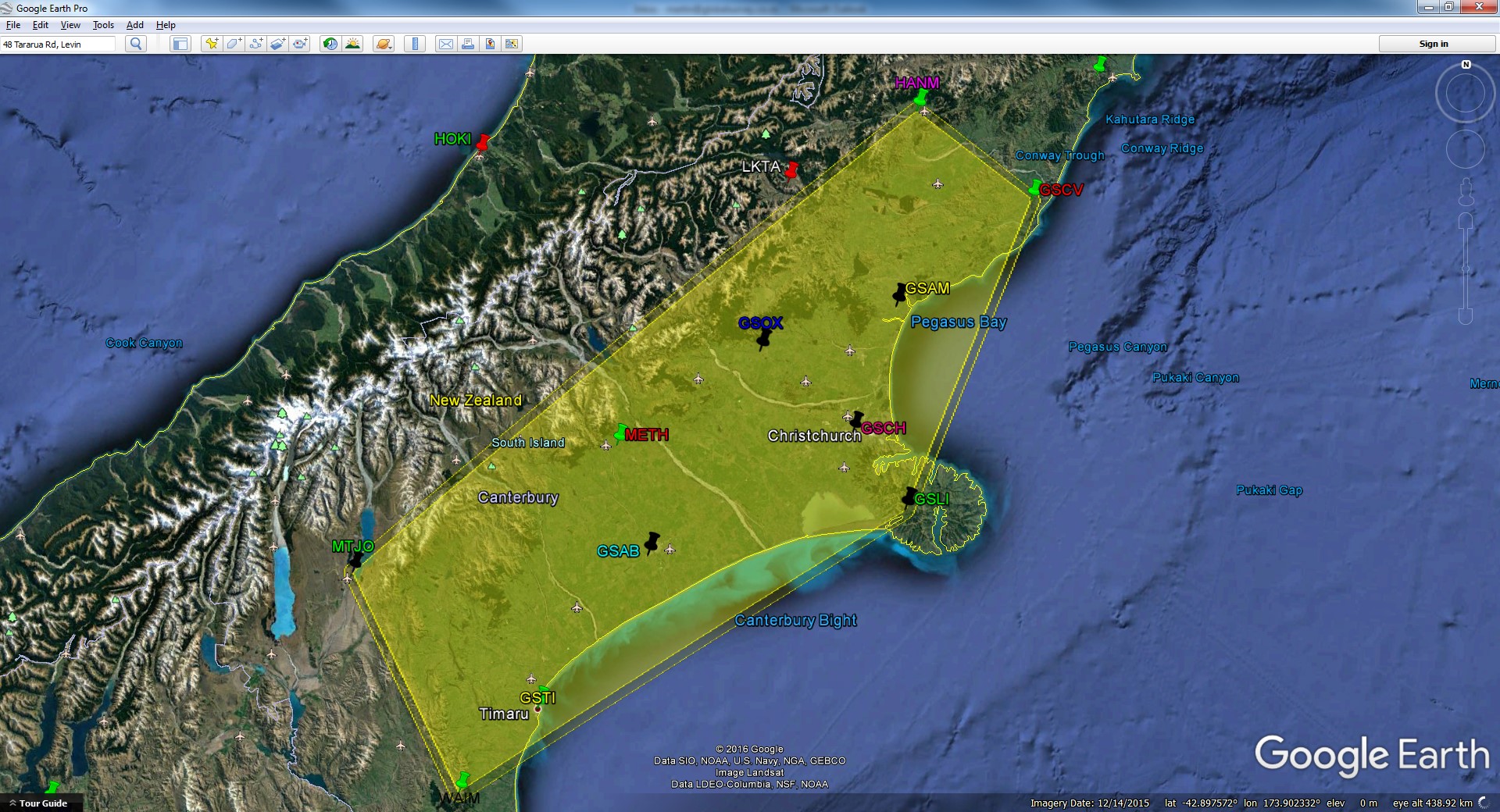1500x812 pixels.
Task: Print the current view
Action: coord(468,44)
